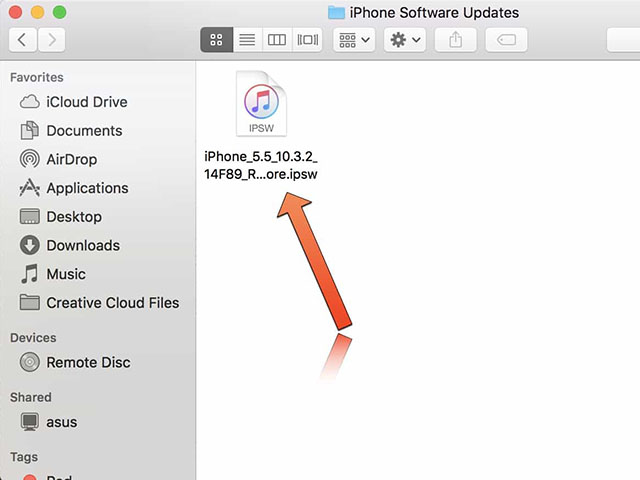Click the asus monitor icon
Image resolution: width=640 pixels, height=480 pixels.
[x=30, y=422]
